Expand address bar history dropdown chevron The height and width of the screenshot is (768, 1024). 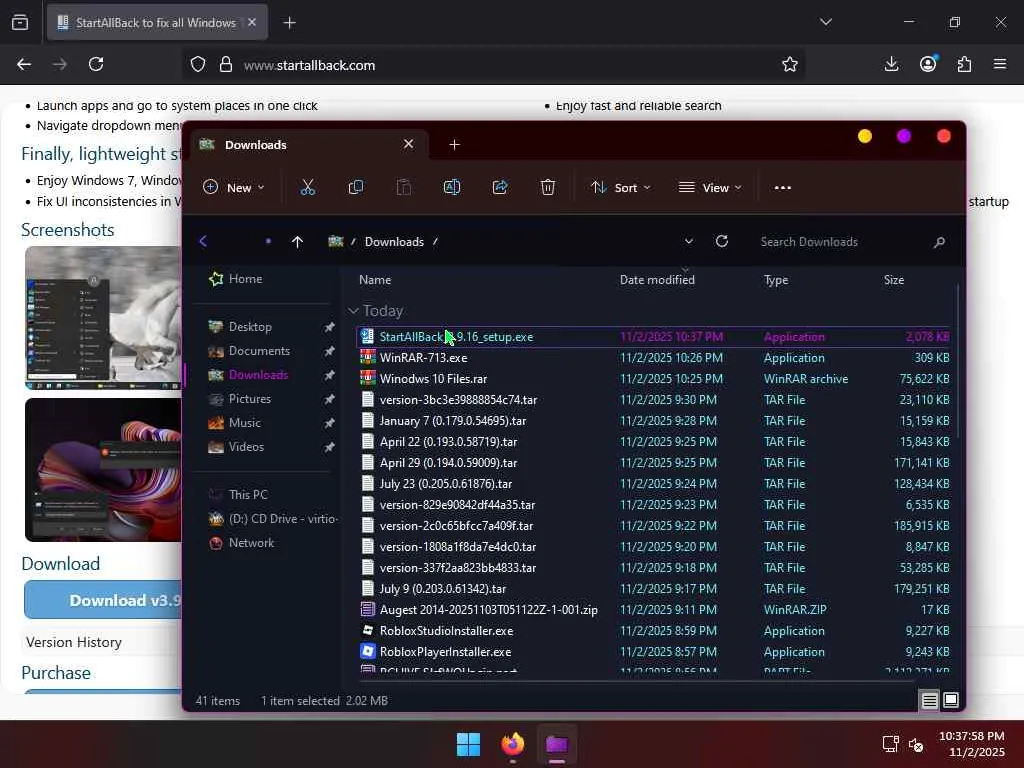pos(688,241)
